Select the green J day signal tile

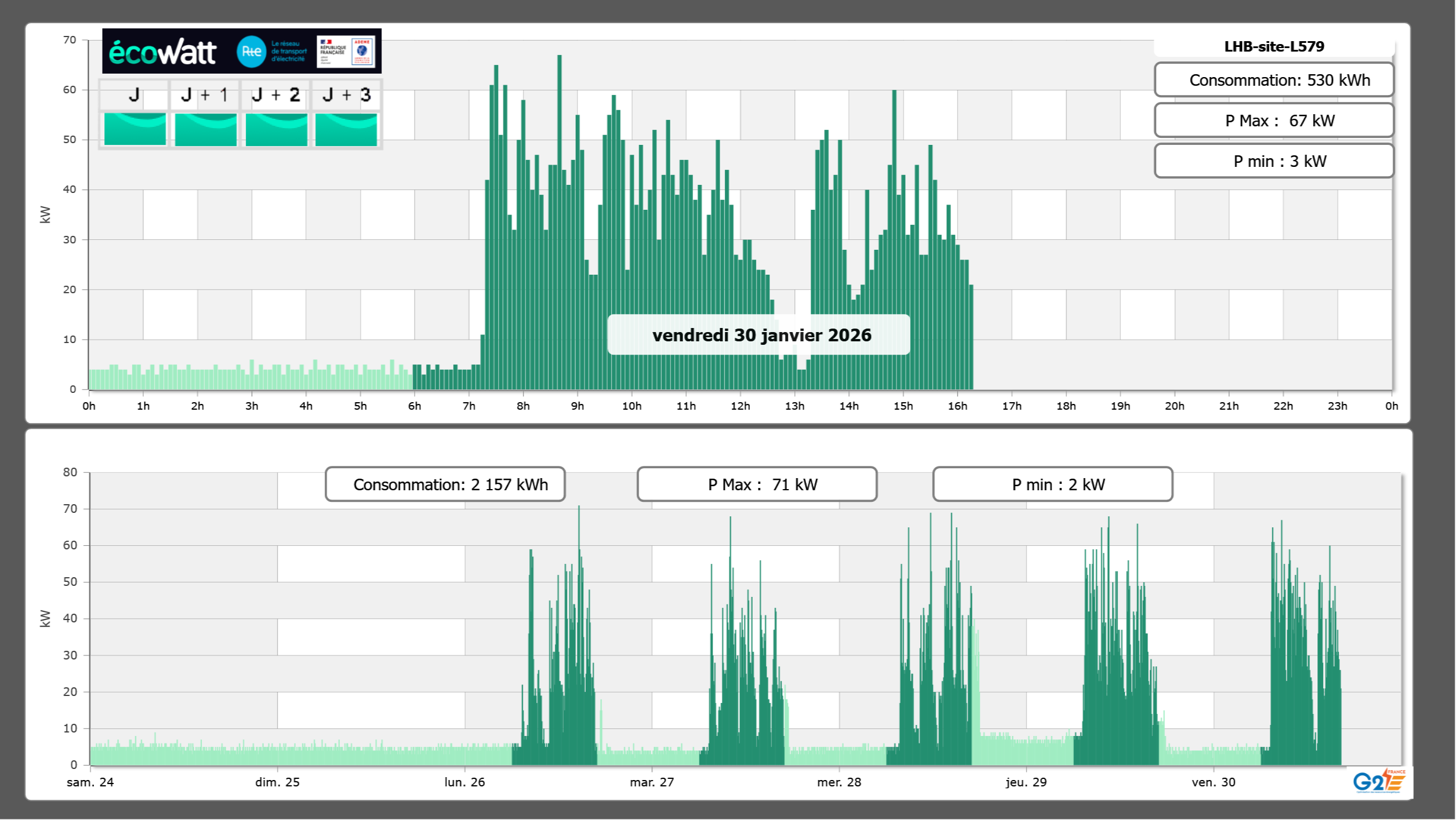(x=135, y=129)
